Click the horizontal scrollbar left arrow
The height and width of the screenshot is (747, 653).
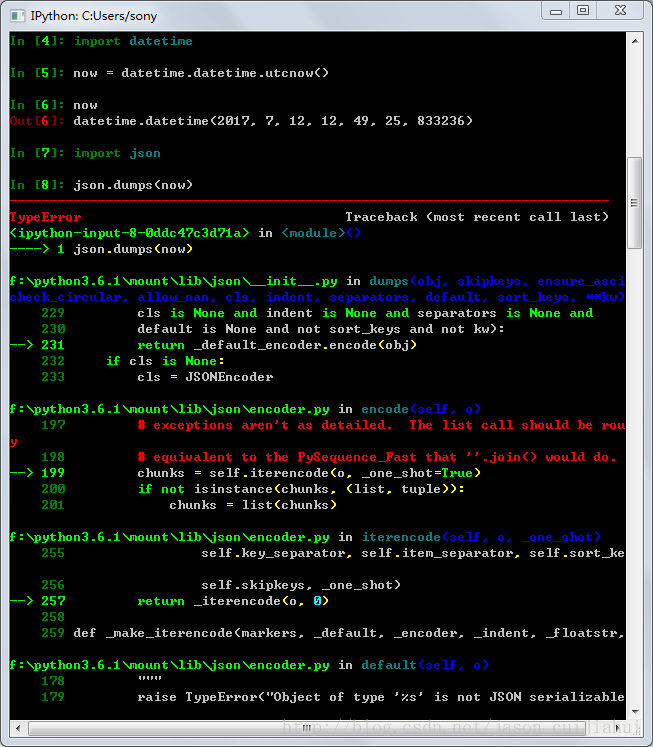click(18, 728)
